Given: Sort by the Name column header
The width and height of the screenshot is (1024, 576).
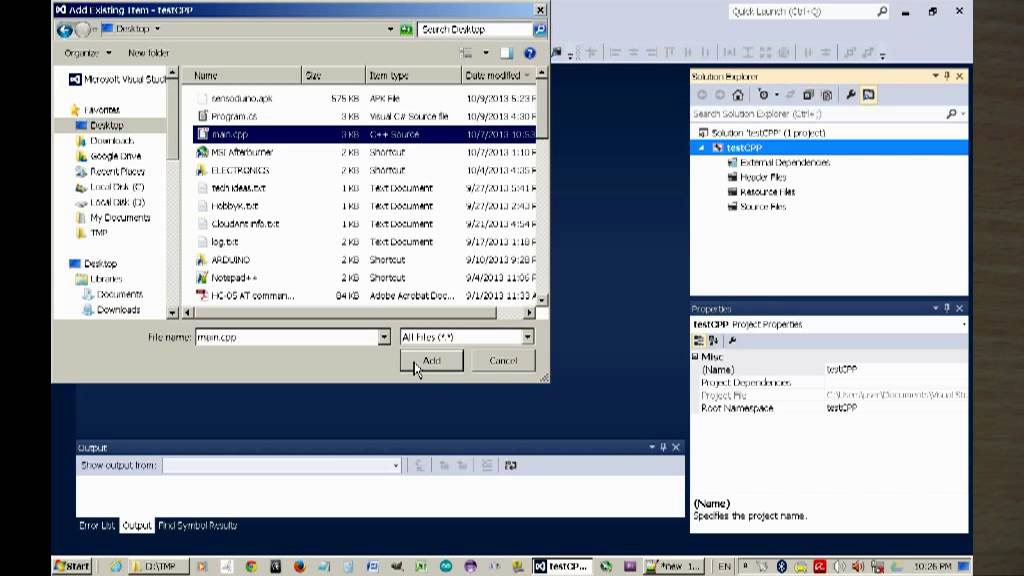Looking at the screenshot, I should click(x=242, y=76).
